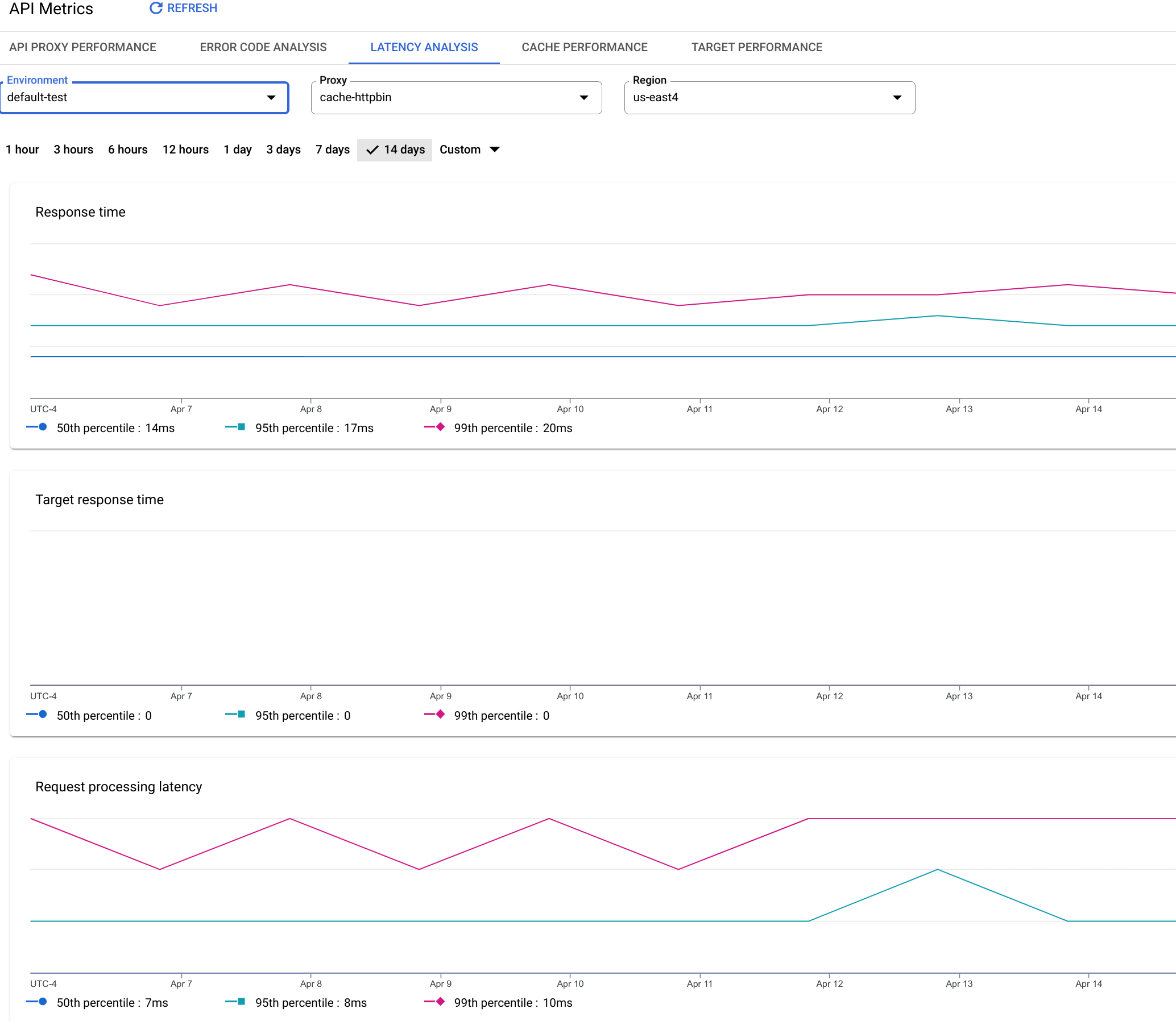Screen dimensions: 1176x1021
Task: Click the REFRESH icon to reload metrics
Action: pyautogui.click(x=155, y=8)
